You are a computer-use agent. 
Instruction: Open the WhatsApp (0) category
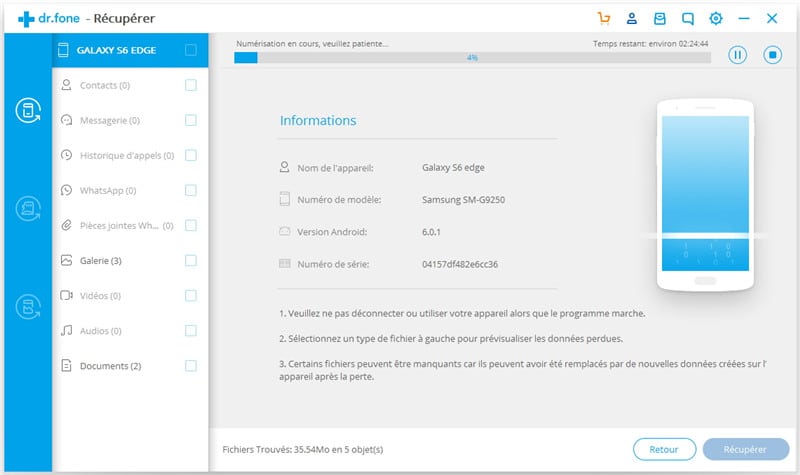(x=108, y=191)
